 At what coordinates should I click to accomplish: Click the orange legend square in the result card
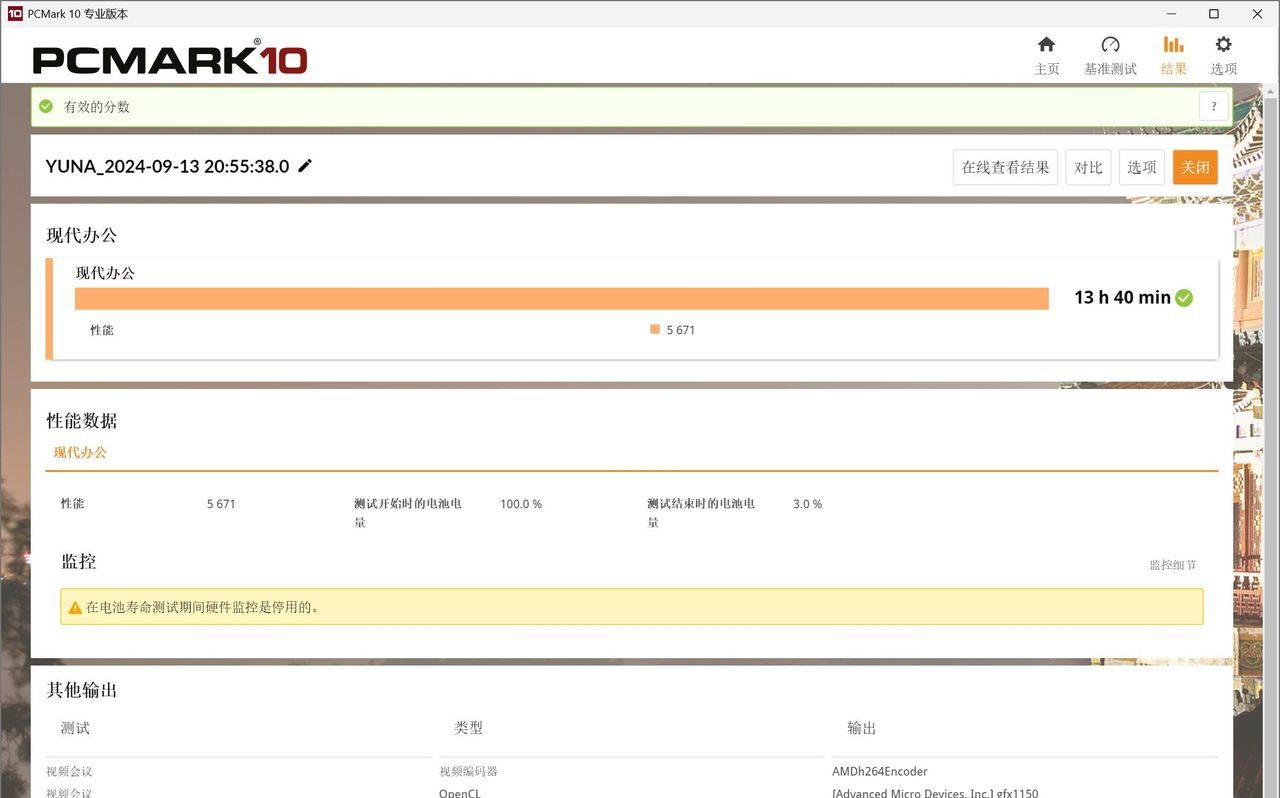[x=655, y=329]
